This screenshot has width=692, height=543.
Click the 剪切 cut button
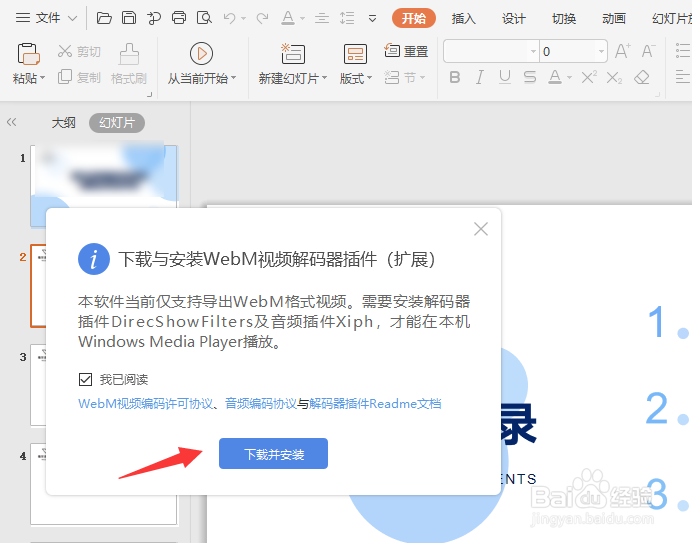(x=79, y=51)
